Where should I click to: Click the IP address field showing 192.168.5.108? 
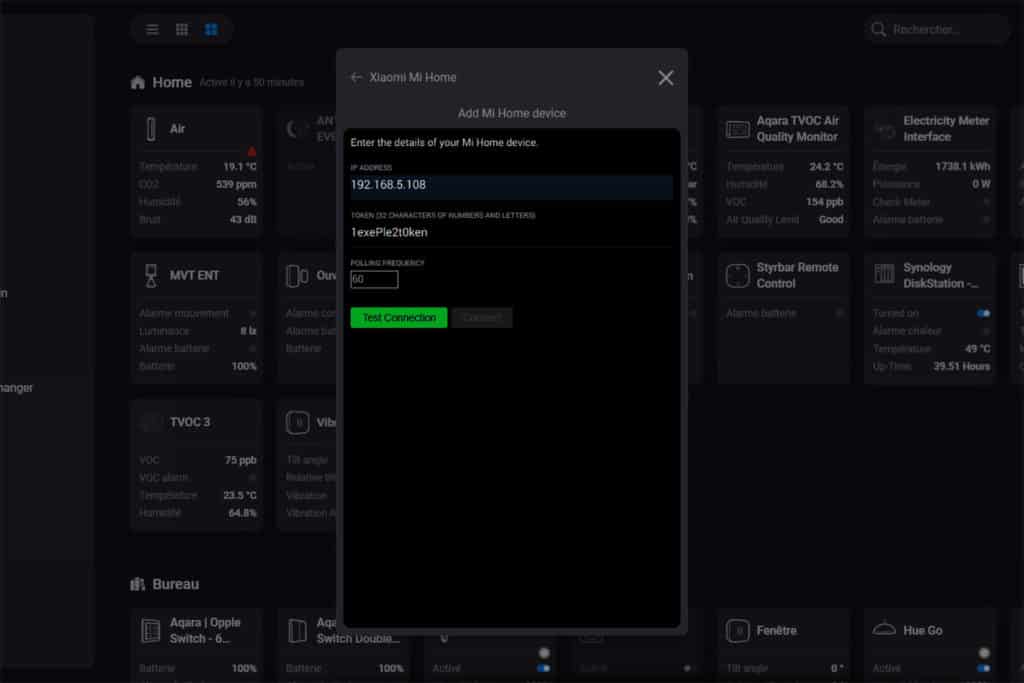(x=511, y=185)
